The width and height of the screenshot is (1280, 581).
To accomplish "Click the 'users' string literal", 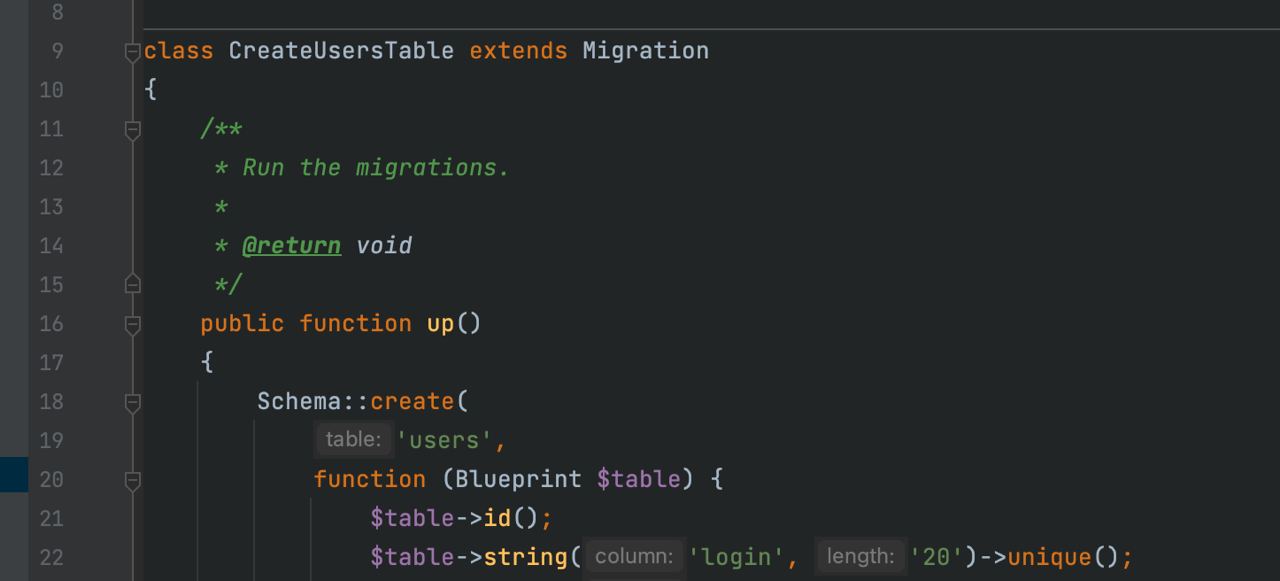I will (445, 440).
